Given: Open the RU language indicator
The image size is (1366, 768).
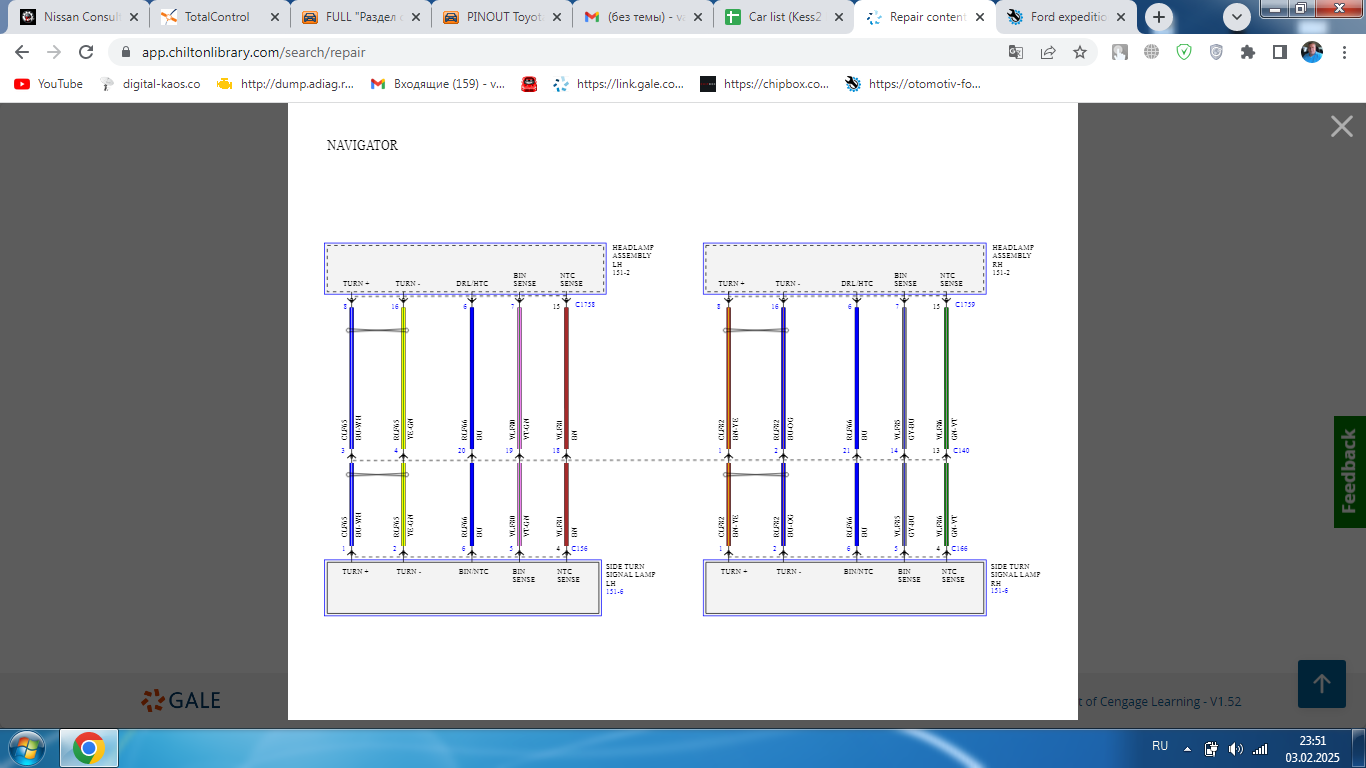Looking at the screenshot, I should pyautogui.click(x=1160, y=746).
